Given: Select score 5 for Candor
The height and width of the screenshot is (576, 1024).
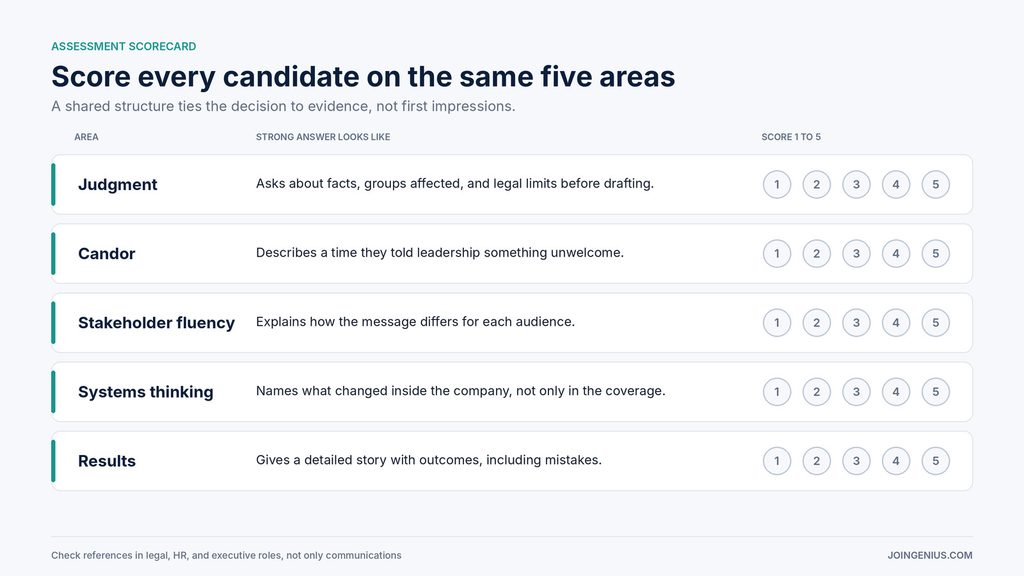Looking at the screenshot, I should (935, 253).
